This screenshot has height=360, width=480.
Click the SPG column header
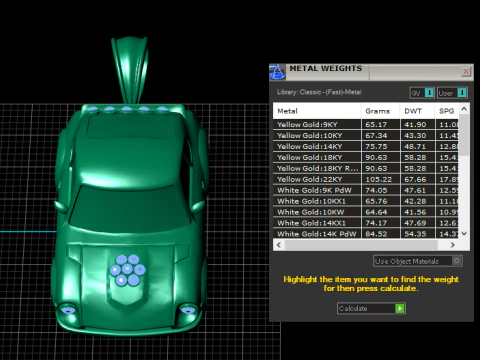(447, 111)
